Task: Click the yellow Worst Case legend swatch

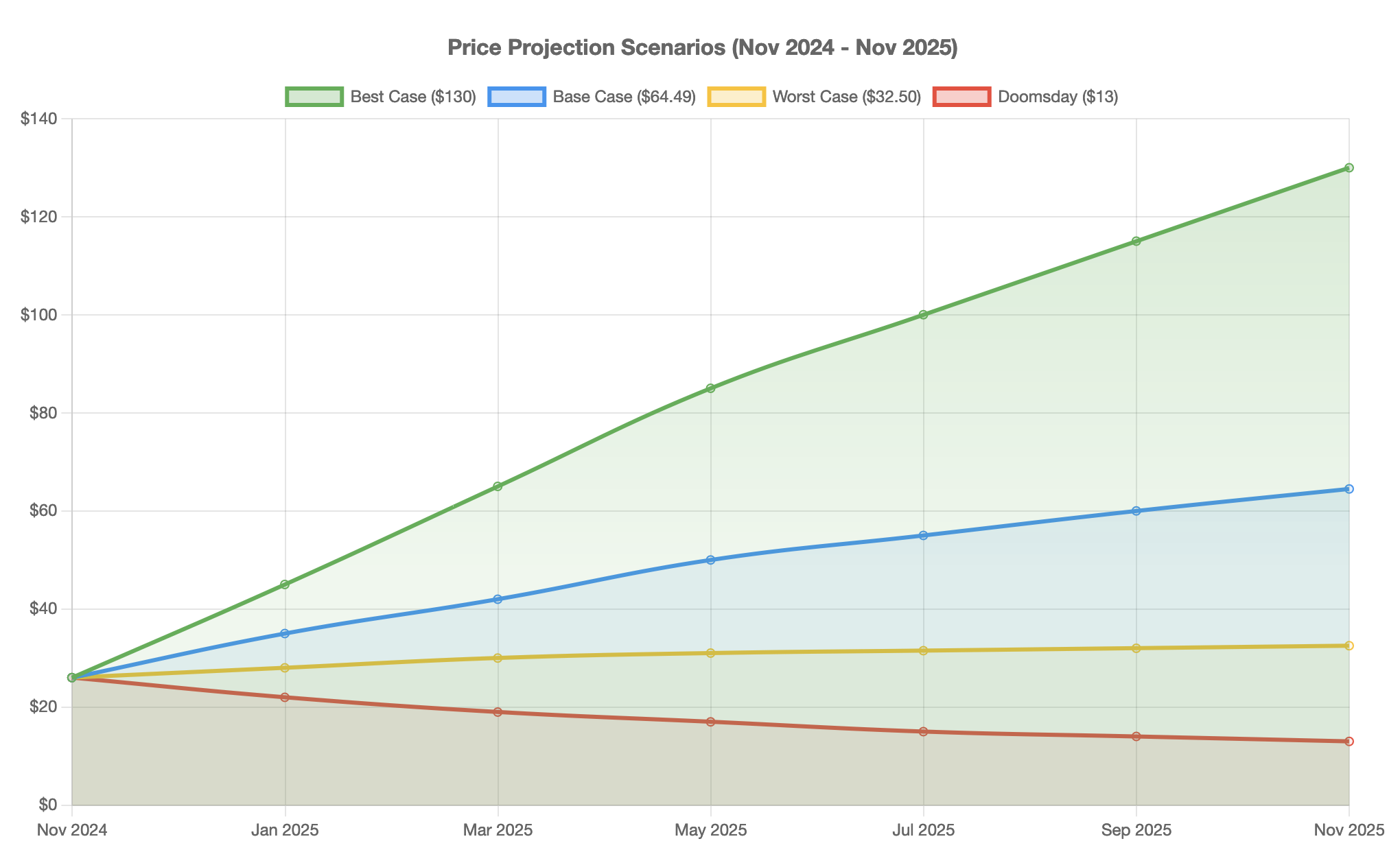Action: pos(736,97)
